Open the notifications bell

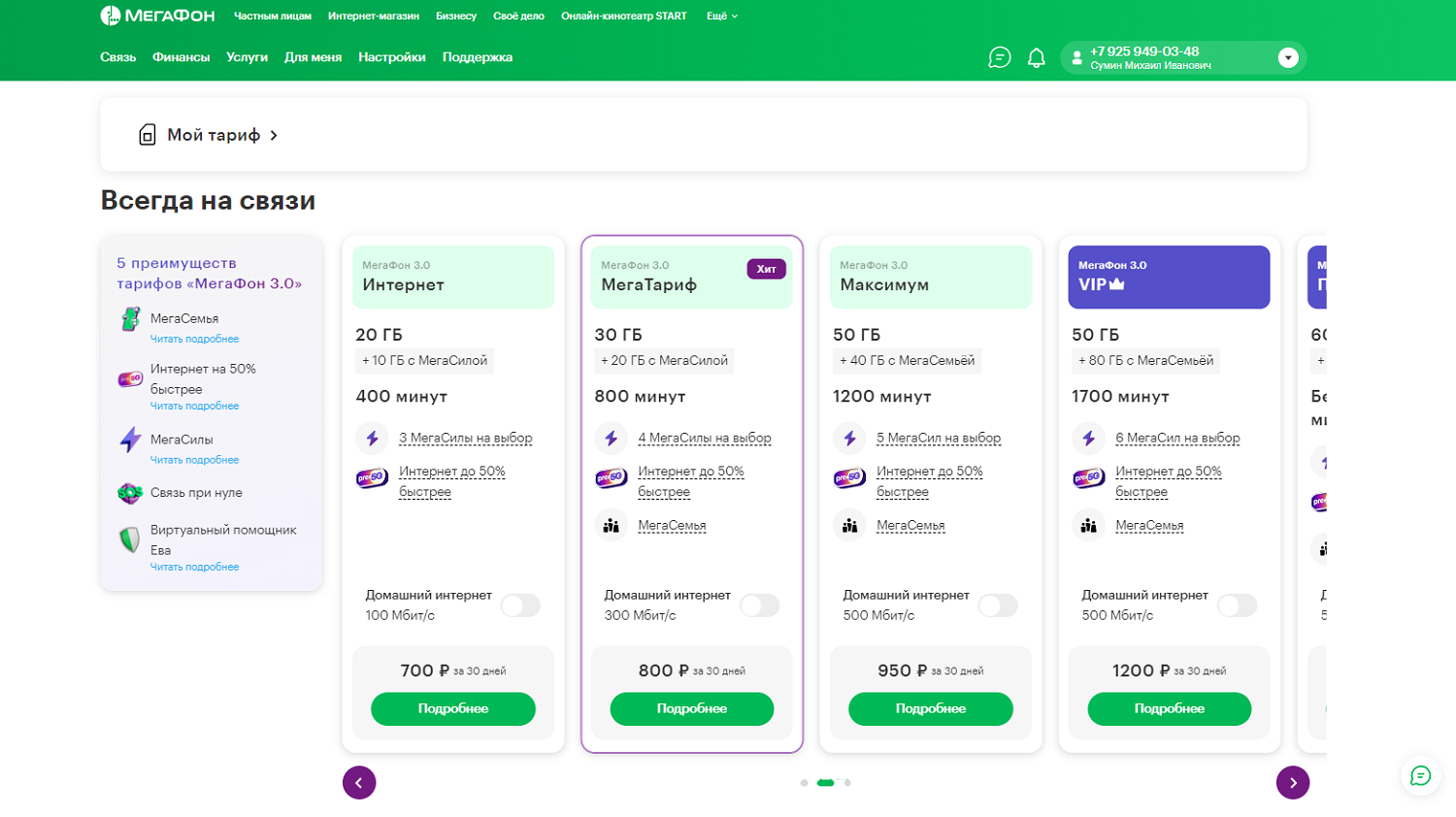pyautogui.click(x=1037, y=58)
